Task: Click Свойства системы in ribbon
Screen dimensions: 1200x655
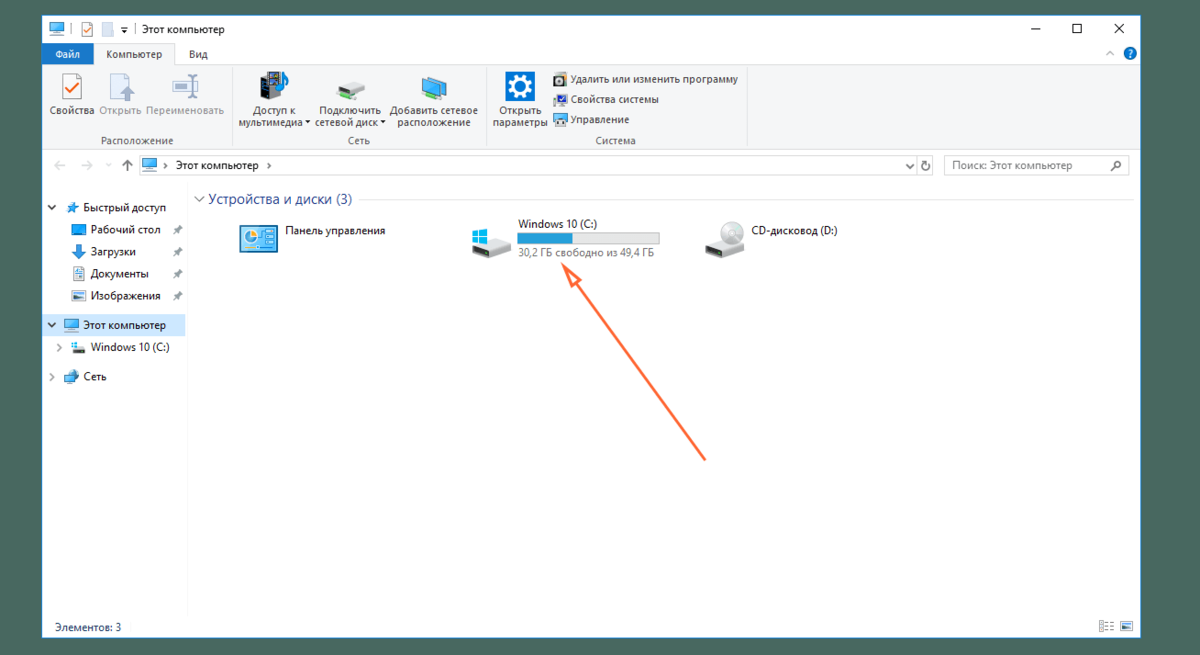Action: pyautogui.click(x=614, y=100)
